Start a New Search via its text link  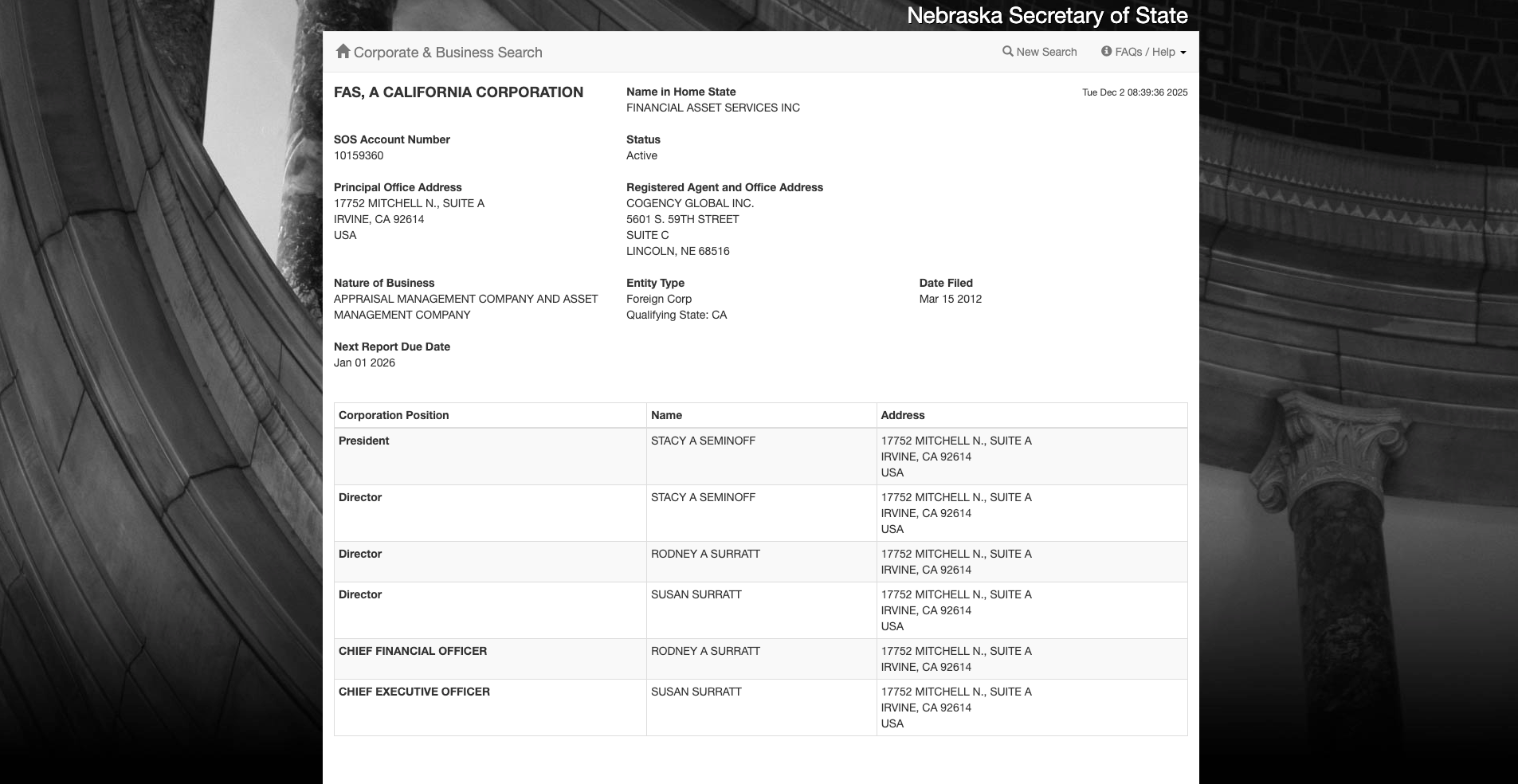pyautogui.click(x=1046, y=52)
